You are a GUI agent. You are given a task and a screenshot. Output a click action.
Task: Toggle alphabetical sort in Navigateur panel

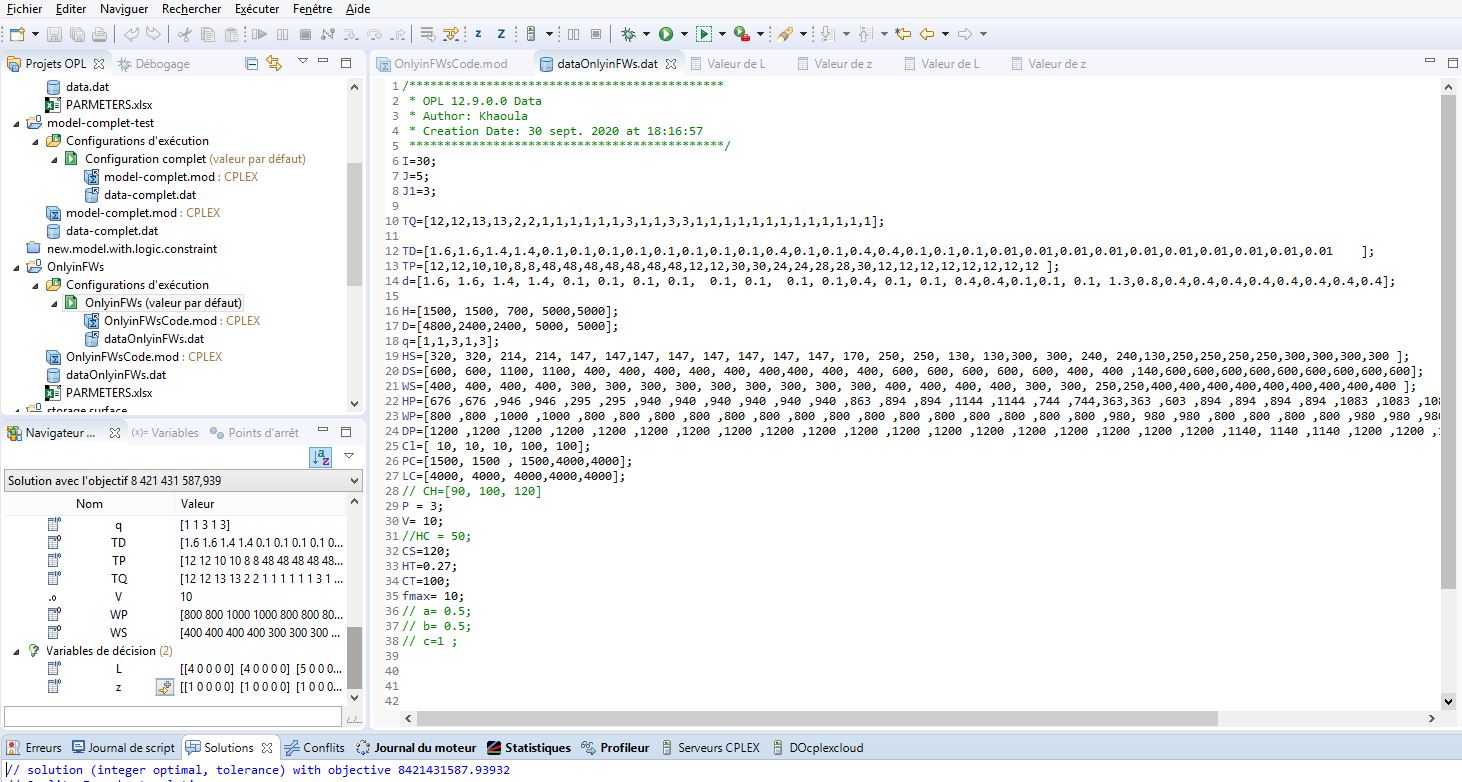pyautogui.click(x=321, y=457)
